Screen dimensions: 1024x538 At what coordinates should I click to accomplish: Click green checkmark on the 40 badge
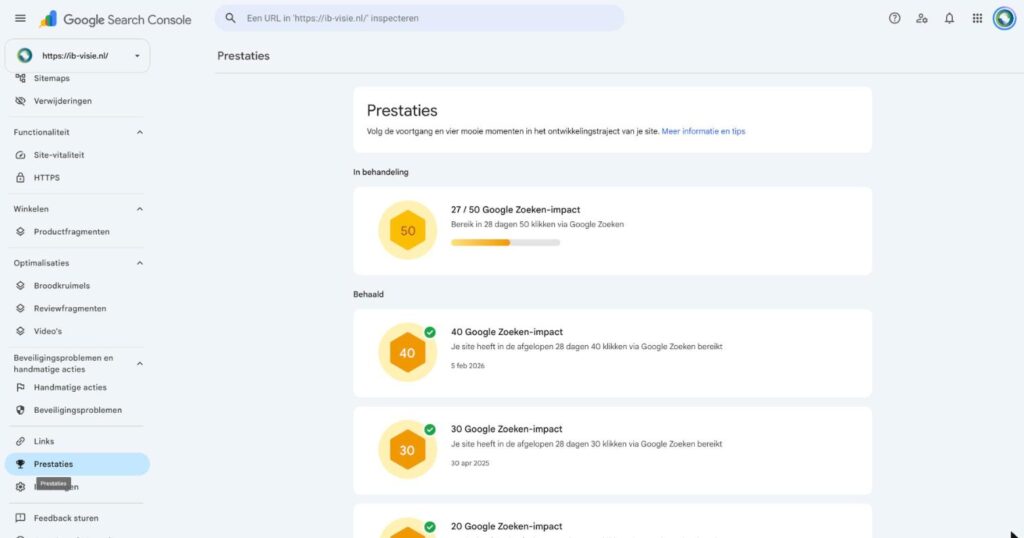(430, 332)
